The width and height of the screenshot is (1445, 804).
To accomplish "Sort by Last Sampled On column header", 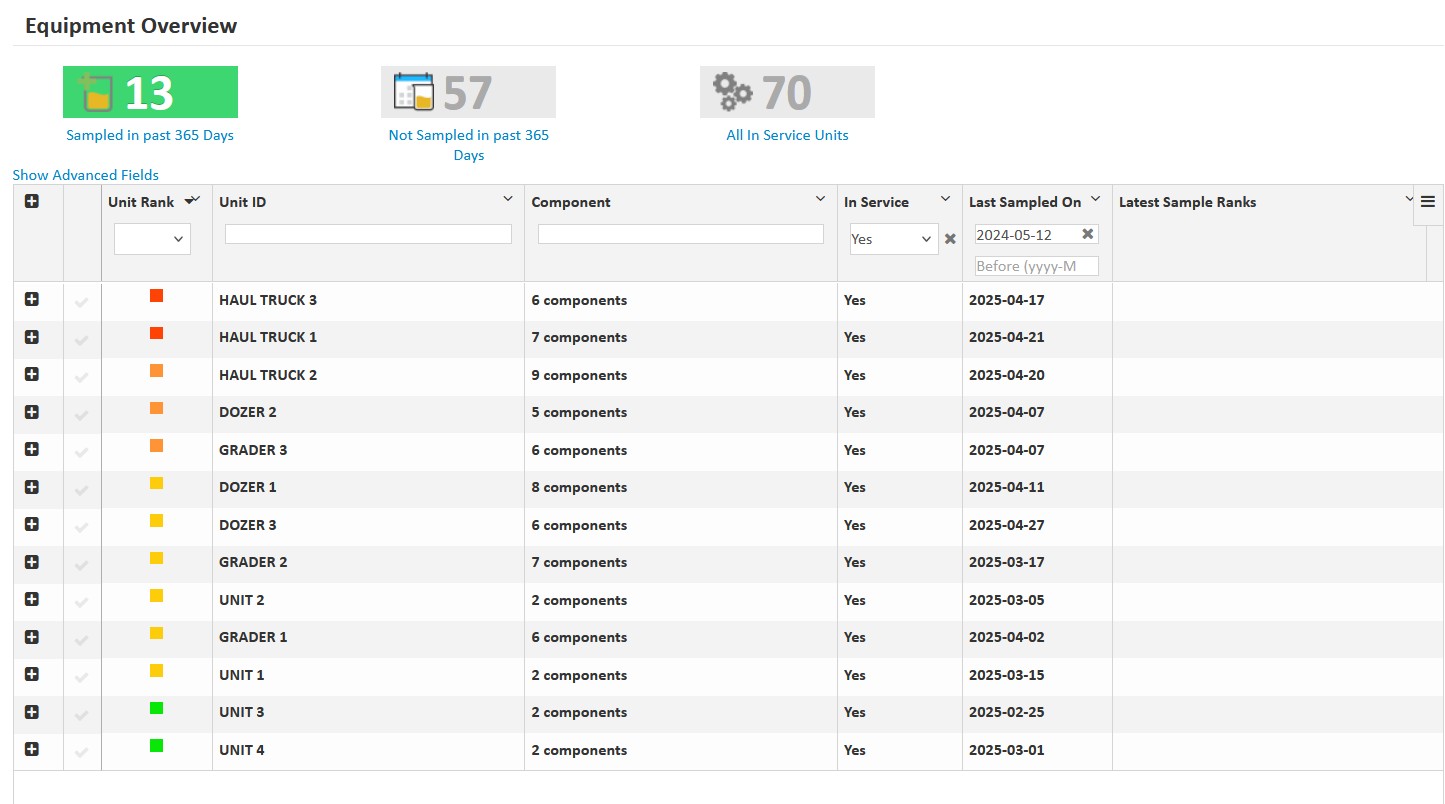I will point(1024,202).
